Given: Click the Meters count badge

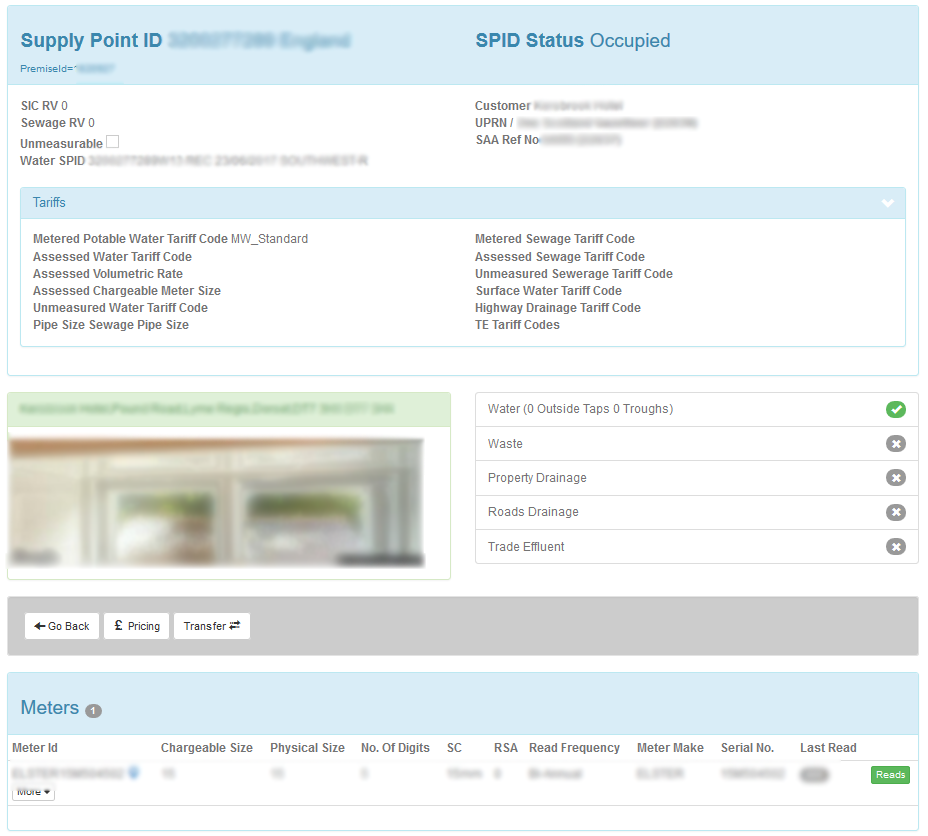Looking at the screenshot, I should click(94, 711).
